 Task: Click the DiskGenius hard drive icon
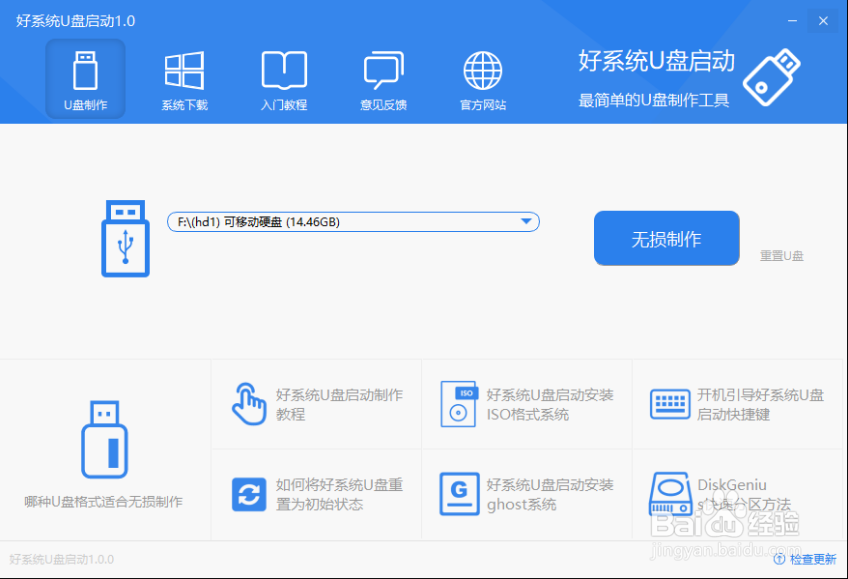tap(670, 494)
